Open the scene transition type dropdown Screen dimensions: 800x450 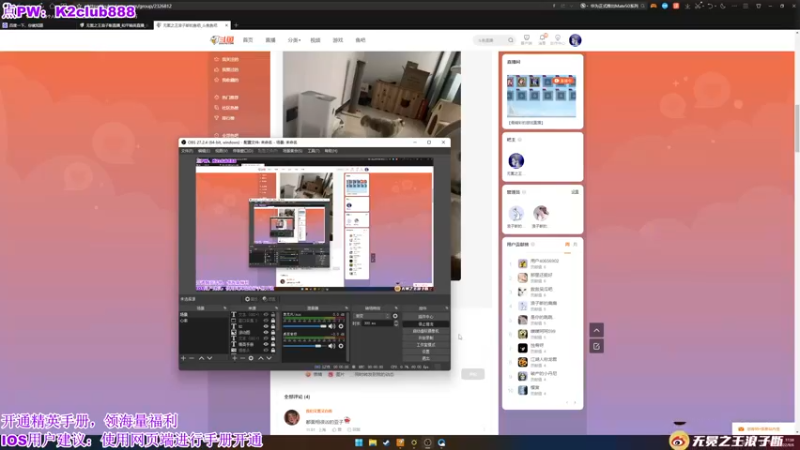pos(372,316)
